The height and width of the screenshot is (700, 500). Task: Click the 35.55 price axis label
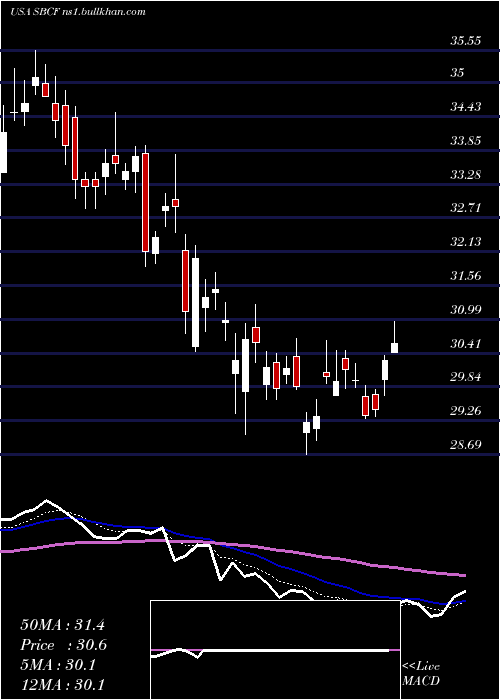(465, 41)
